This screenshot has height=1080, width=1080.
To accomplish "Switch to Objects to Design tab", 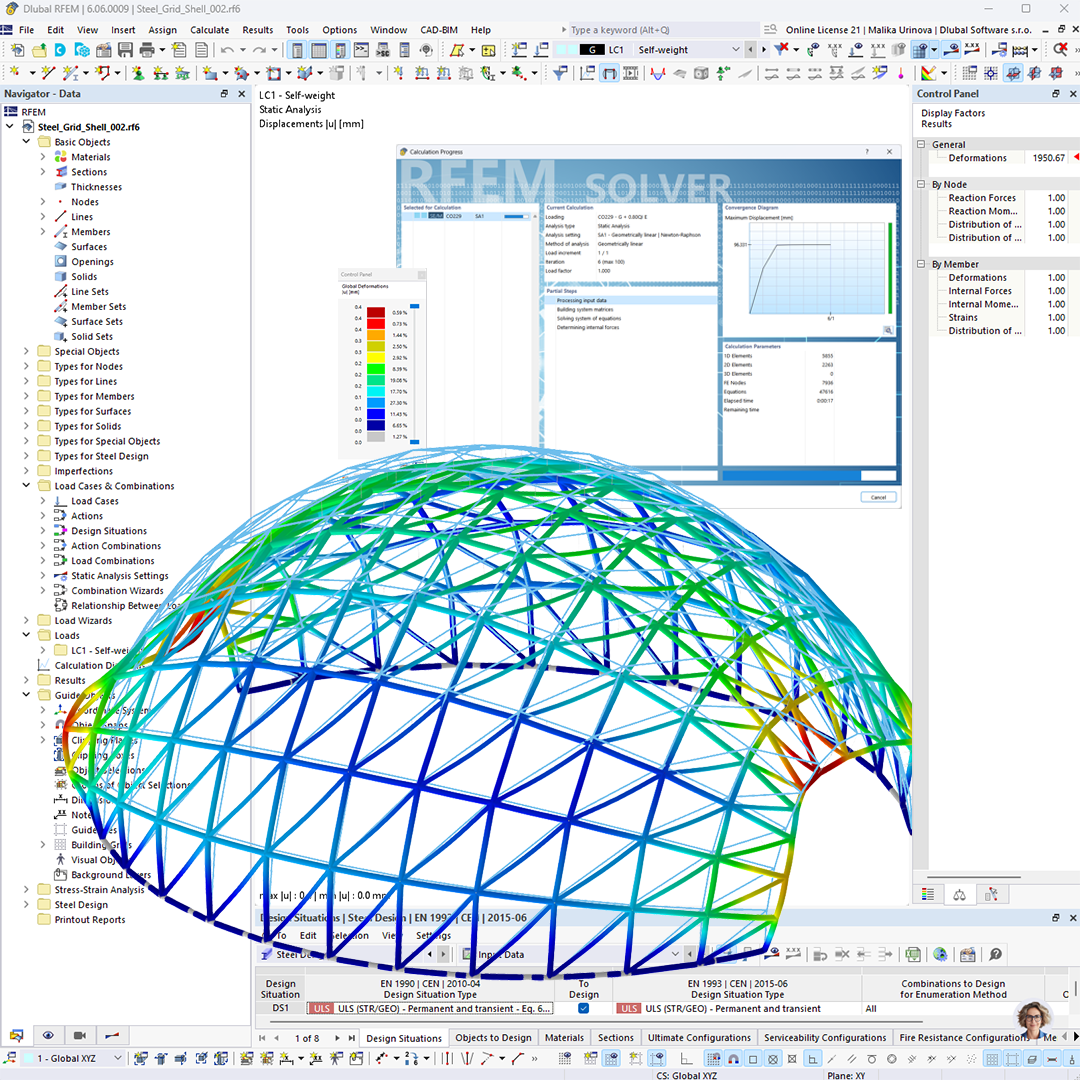I will [493, 1037].
